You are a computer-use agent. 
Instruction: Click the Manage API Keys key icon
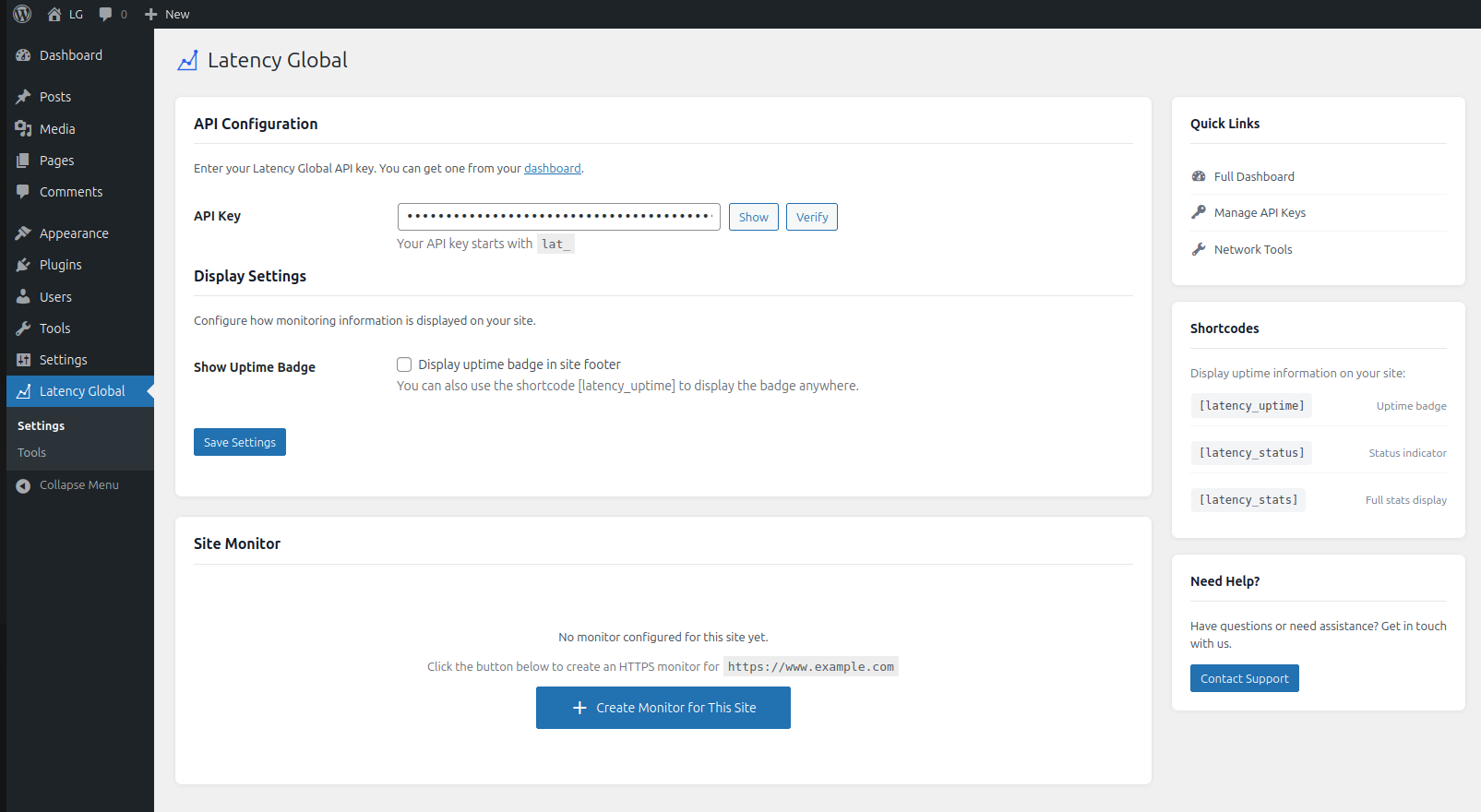click(x=1199, y=212)
